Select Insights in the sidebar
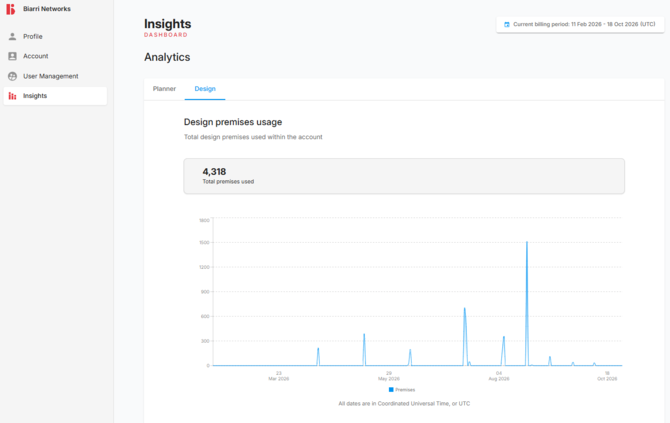Screen dimensions: 670x423 pyautogui.click(x=55, y=96)
